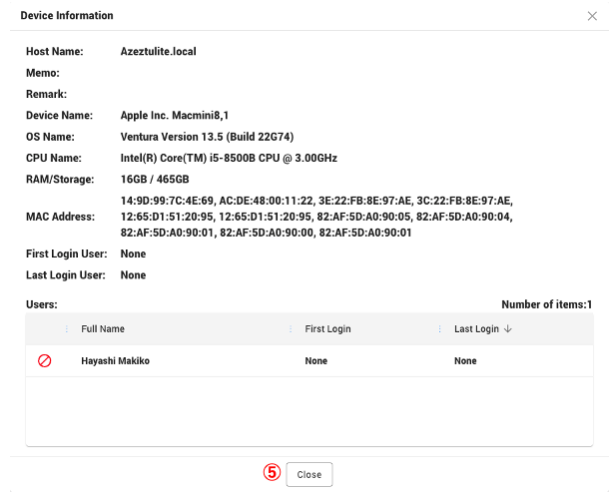The width and height of the screenshot is (609, 497).
Task: Sort users by the First Login column header
Action: (327, 329)
